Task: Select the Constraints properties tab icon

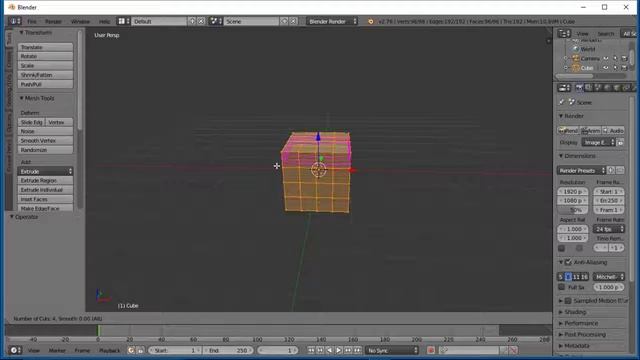Action: [626, 88]
